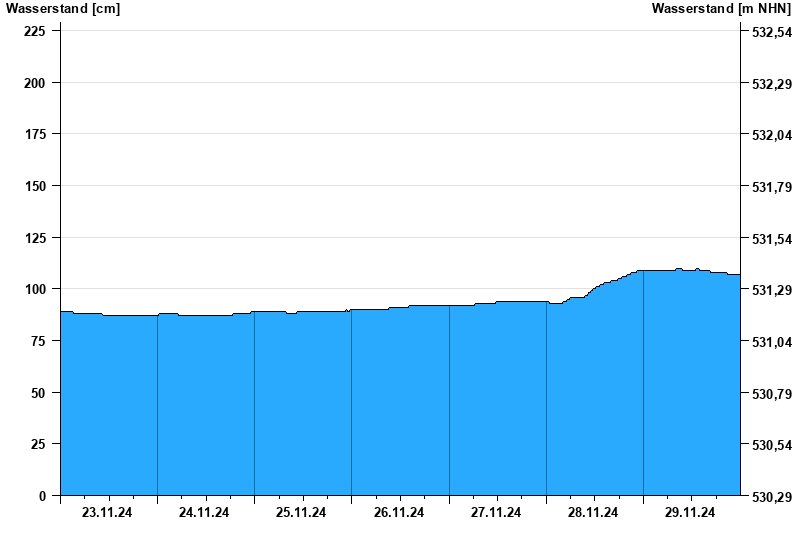The height and width of the screenshot is (550, 800).
Task: Click the 532,29 value on right axis
Action: point(772,84)
